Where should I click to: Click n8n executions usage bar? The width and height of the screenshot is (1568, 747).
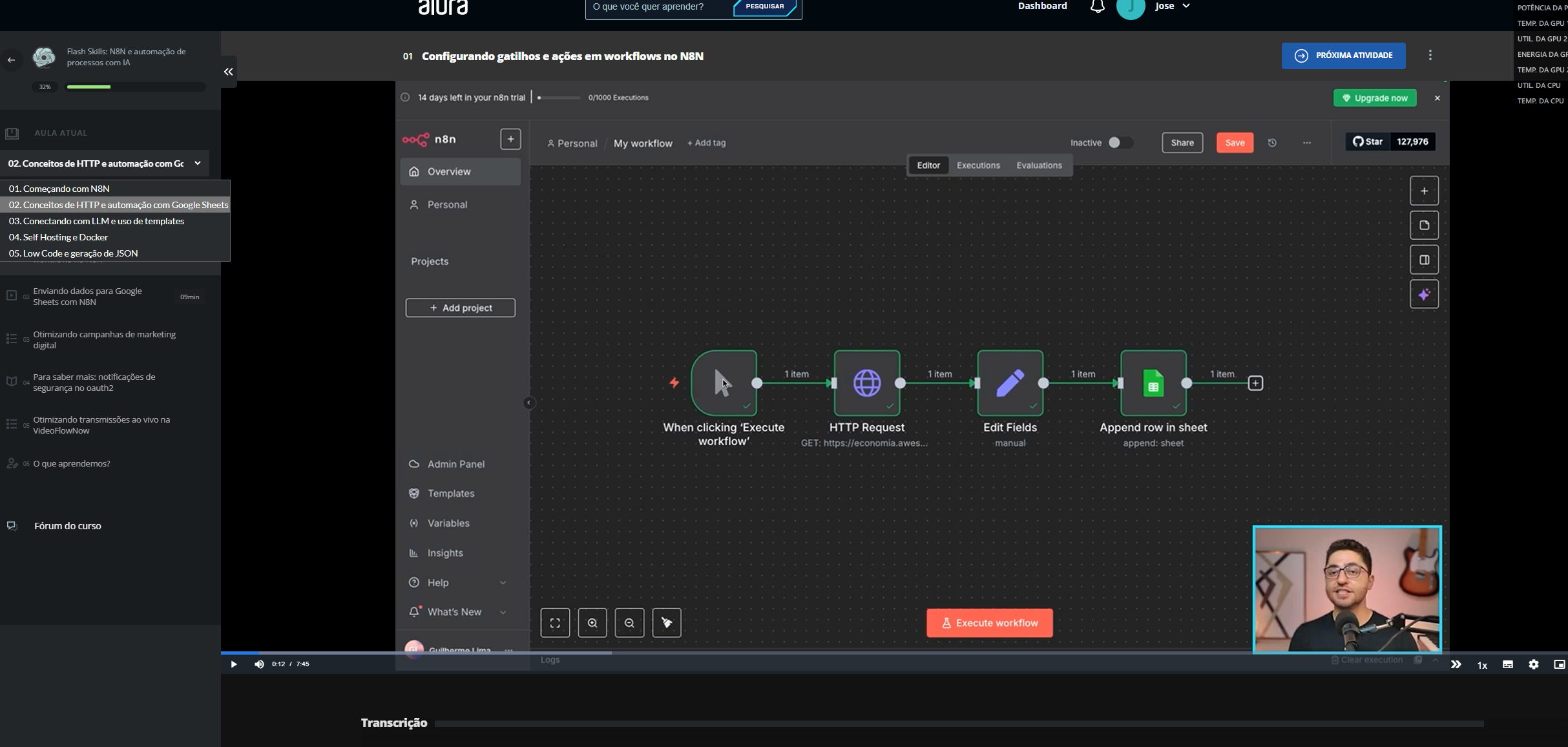coord(559,98)
